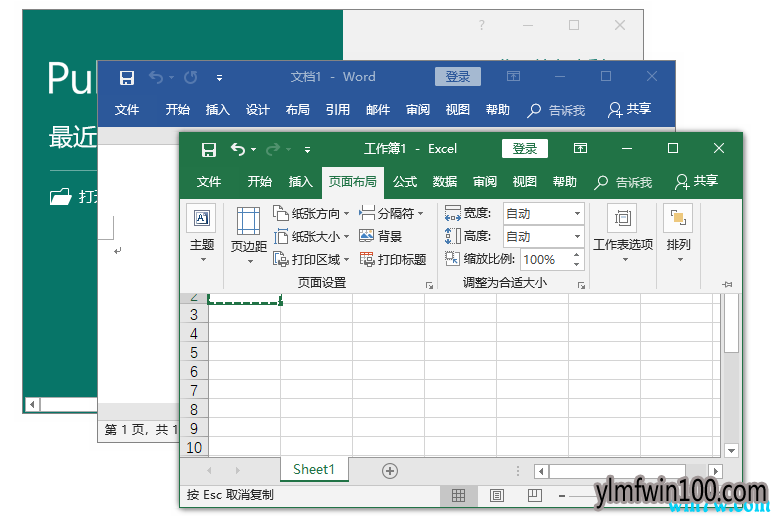Zoom out with the minus button in Excel
This screenshot has width=778, height=518.
562,496
